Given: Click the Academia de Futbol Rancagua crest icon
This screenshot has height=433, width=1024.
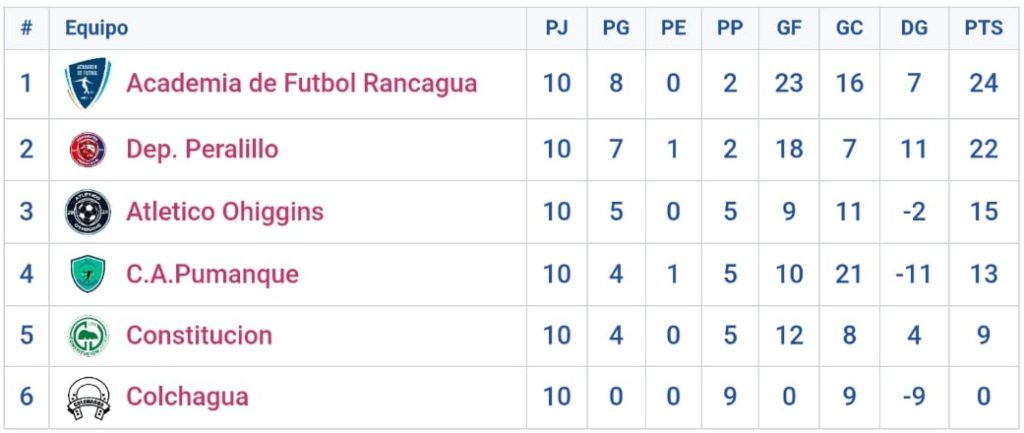Looking at the screenshot, I should click(x=88, y=83).
